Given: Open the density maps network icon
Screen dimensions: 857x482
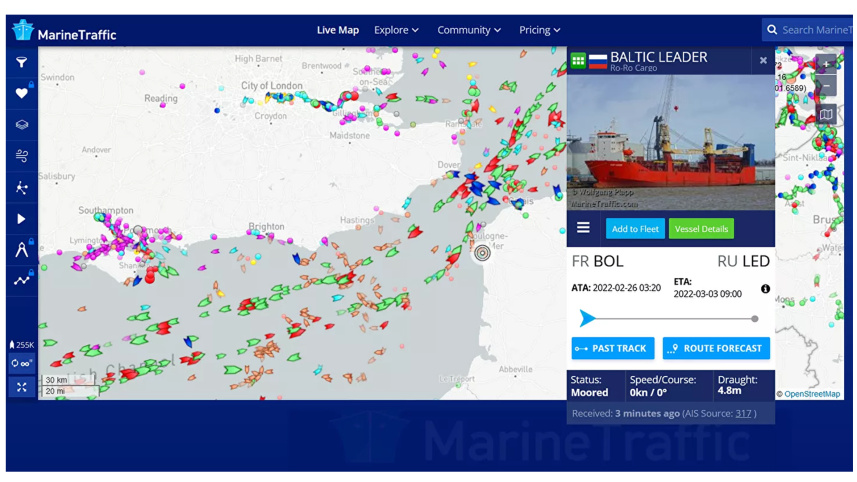Looking at the screenshot, I should 21,188.
